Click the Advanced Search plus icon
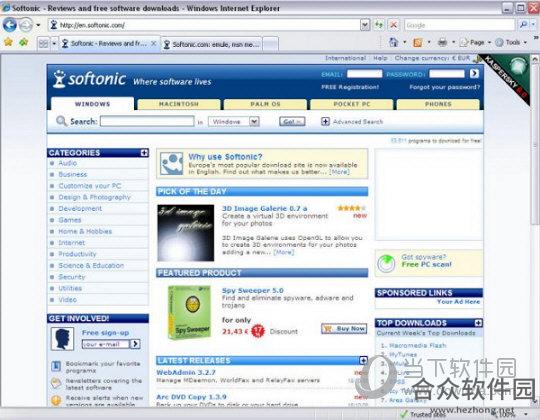 pyautogui.click(x=325, y=122)
